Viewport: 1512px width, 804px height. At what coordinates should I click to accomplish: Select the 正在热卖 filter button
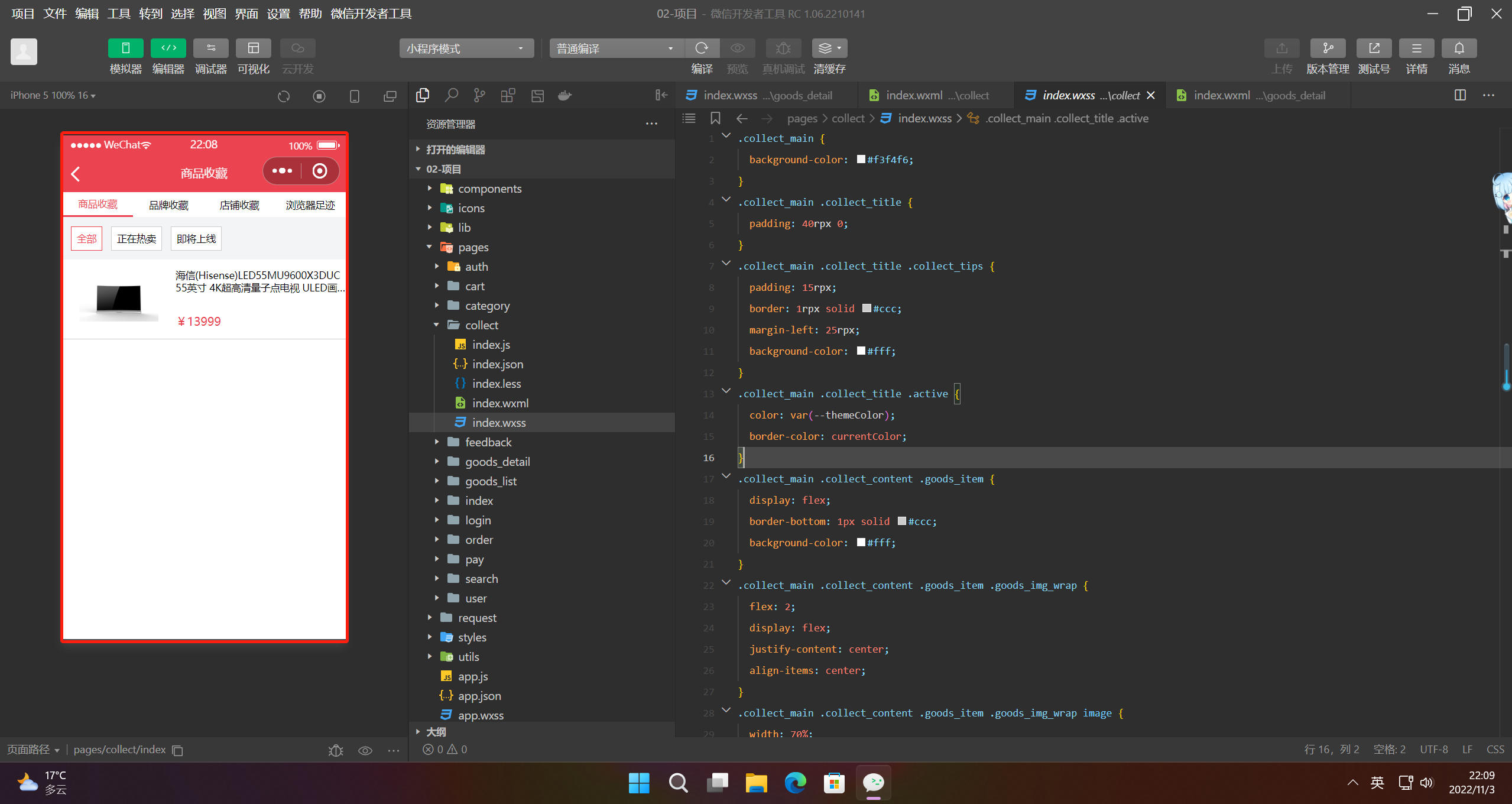137,239
